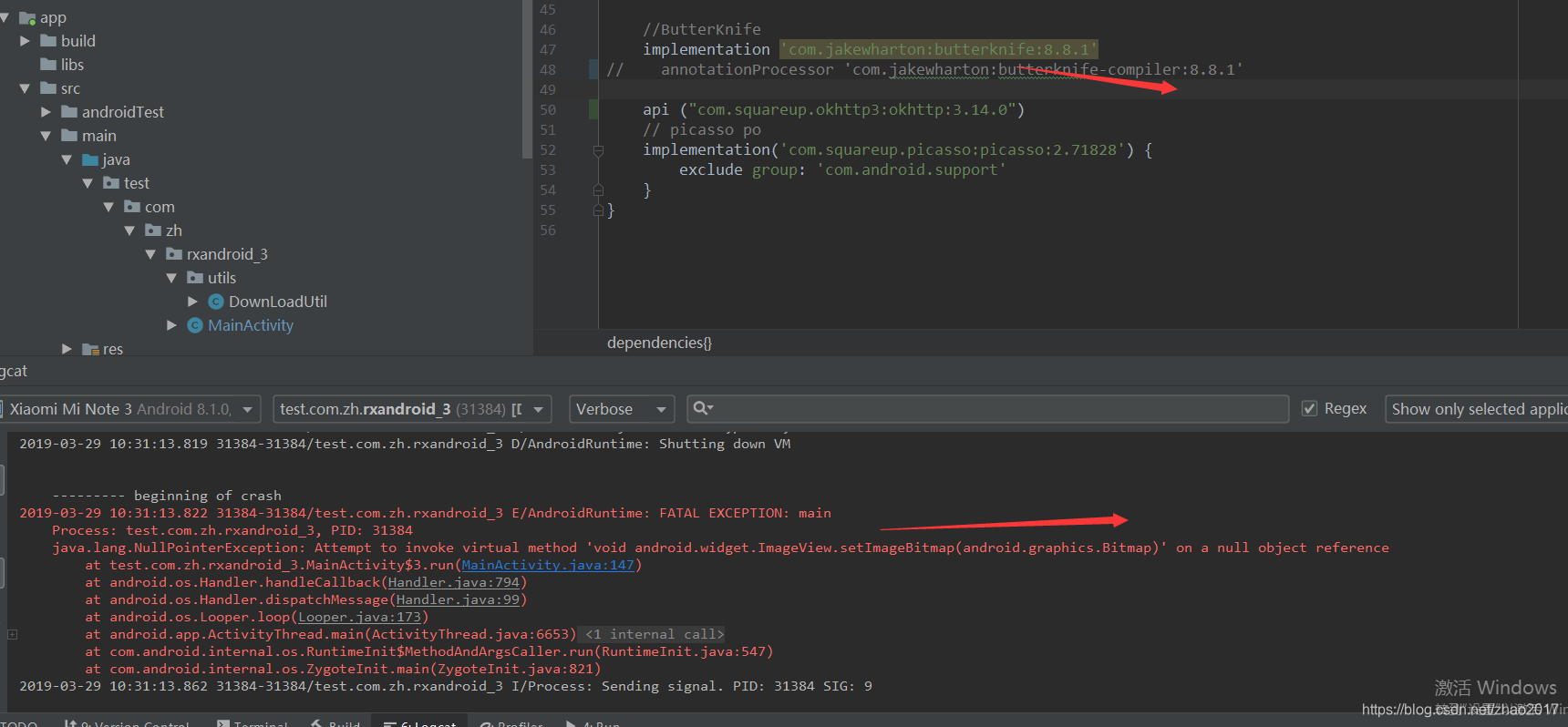Collapse the com package
The width and height of the screenshot is (1568, 727).
109,207
